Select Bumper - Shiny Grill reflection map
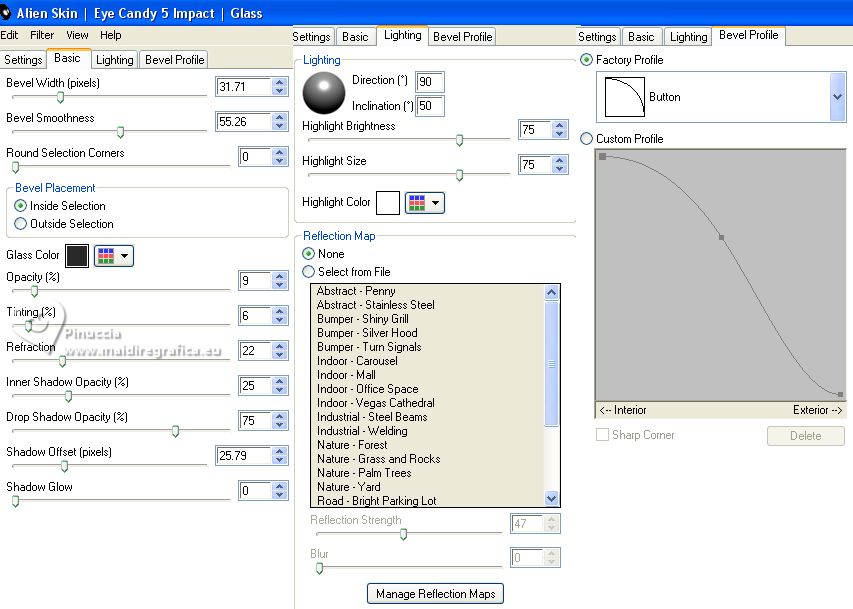The width and height of the screenshot is (853, 609). (363, 319)
